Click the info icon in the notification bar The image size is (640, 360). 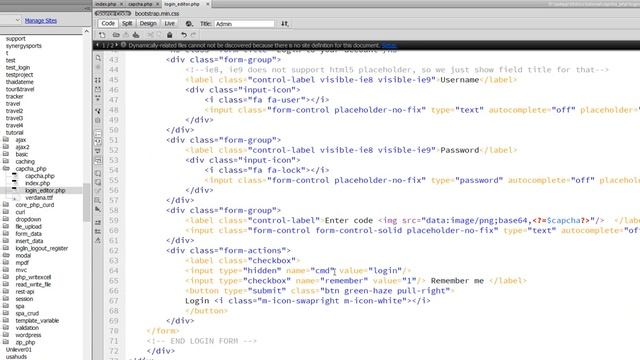tap(123, 45)
